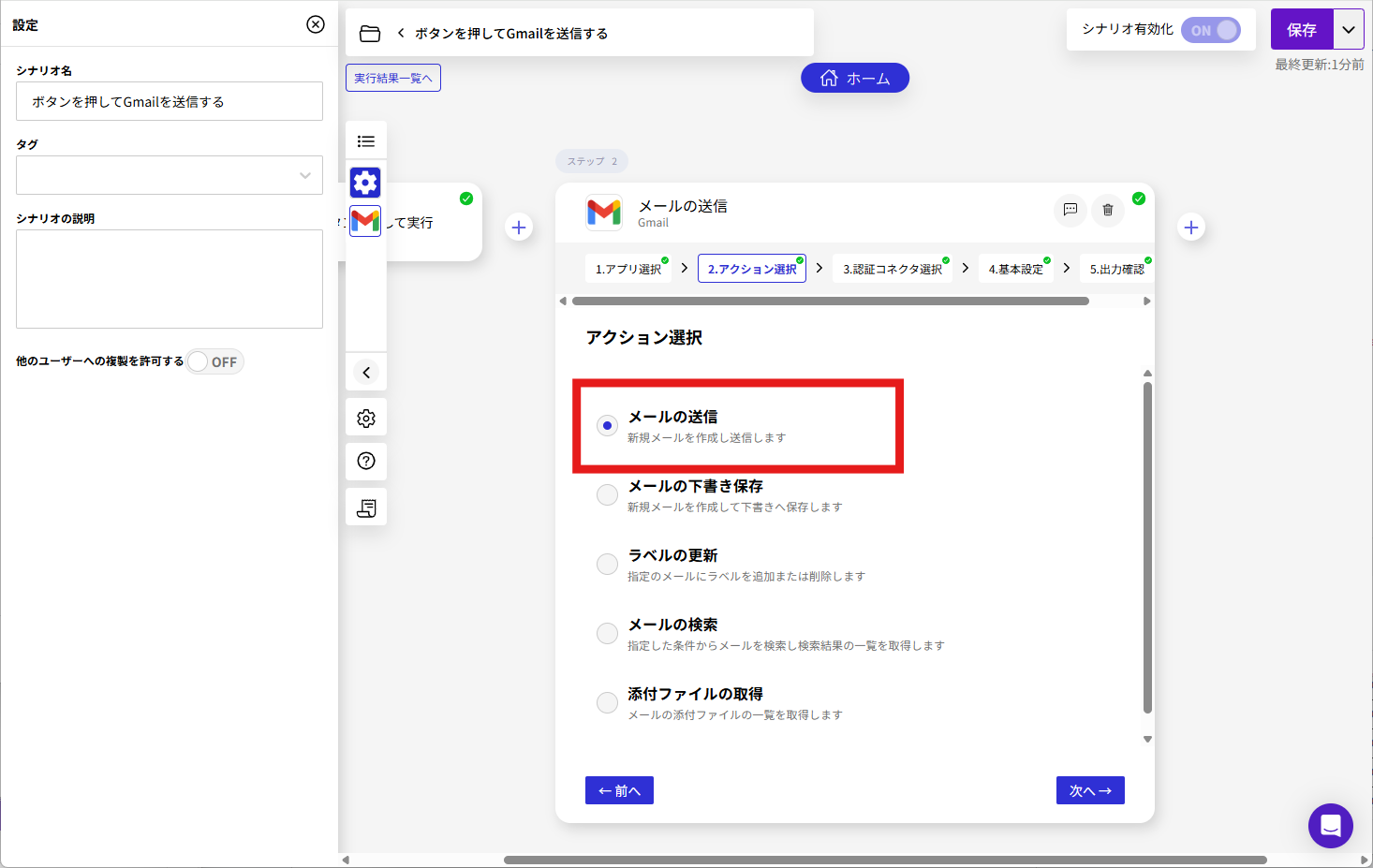Open the 2.アクション選択 tab
The height and width of the screenshot is (868, 1373).
point(752,269)
